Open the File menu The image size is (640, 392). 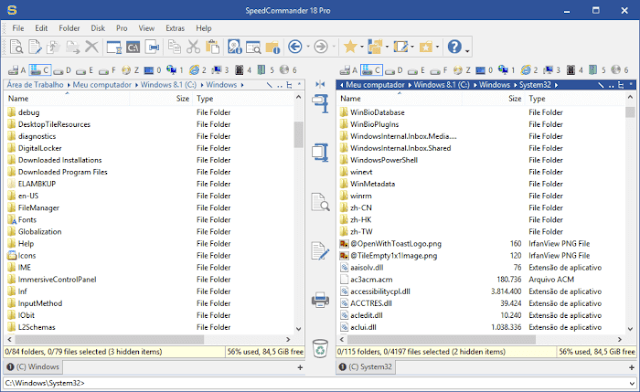click(18, 28)
